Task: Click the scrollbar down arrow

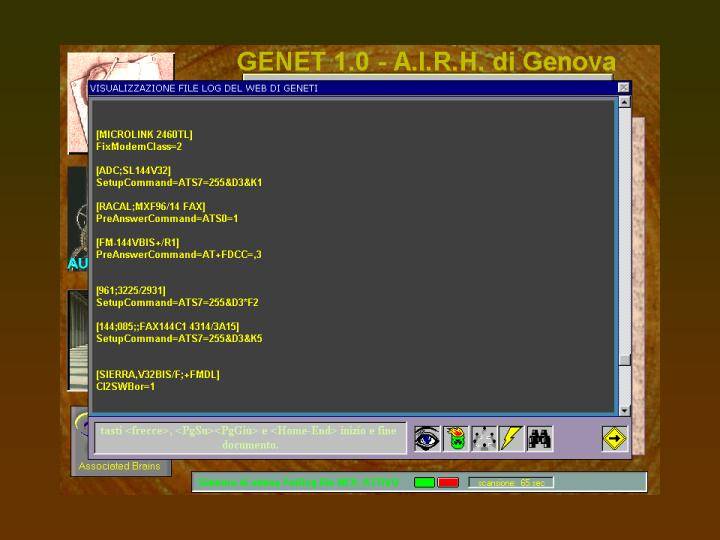Action: click(624, 410)
